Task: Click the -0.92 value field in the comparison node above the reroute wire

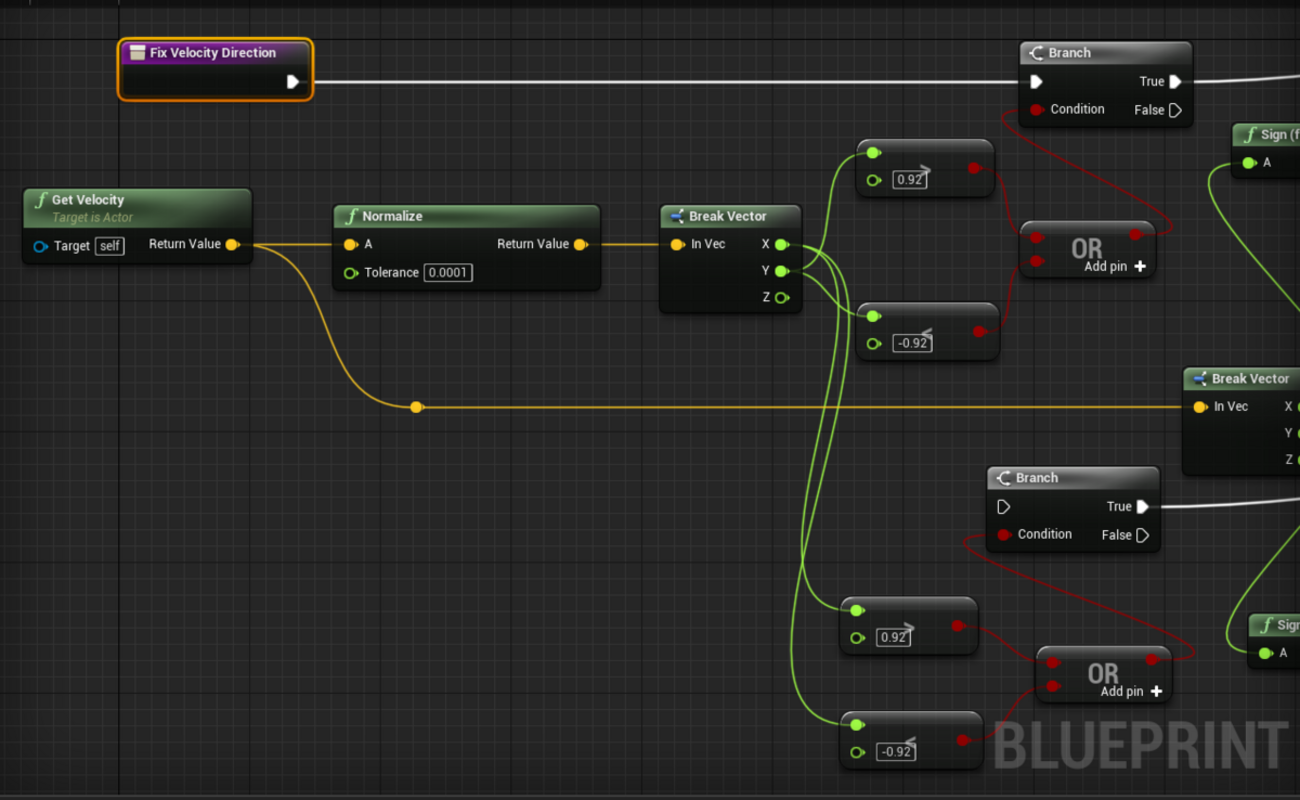Action: (x=913, y=343)
